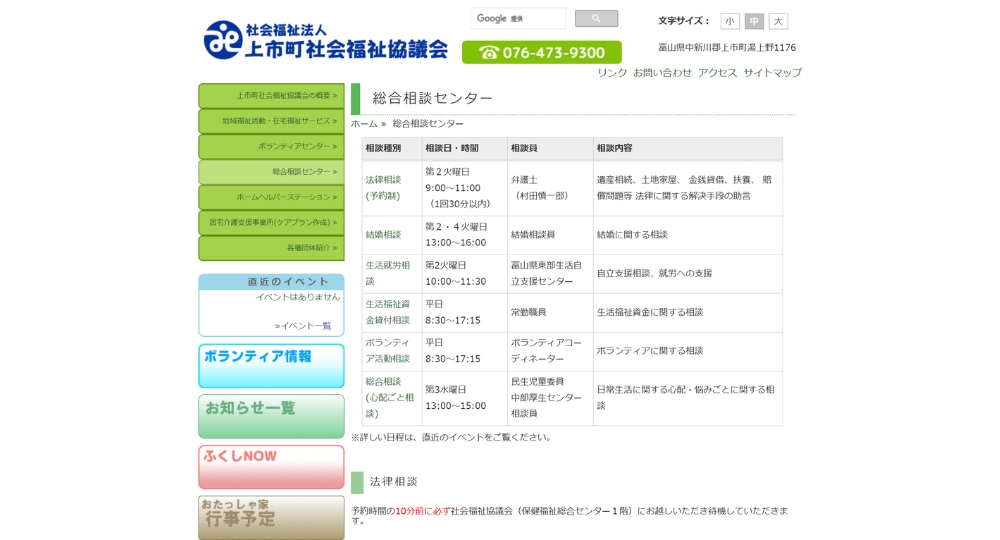Click the お知らせ一覧 banner
1000x540 pixels.
[271, 416]
